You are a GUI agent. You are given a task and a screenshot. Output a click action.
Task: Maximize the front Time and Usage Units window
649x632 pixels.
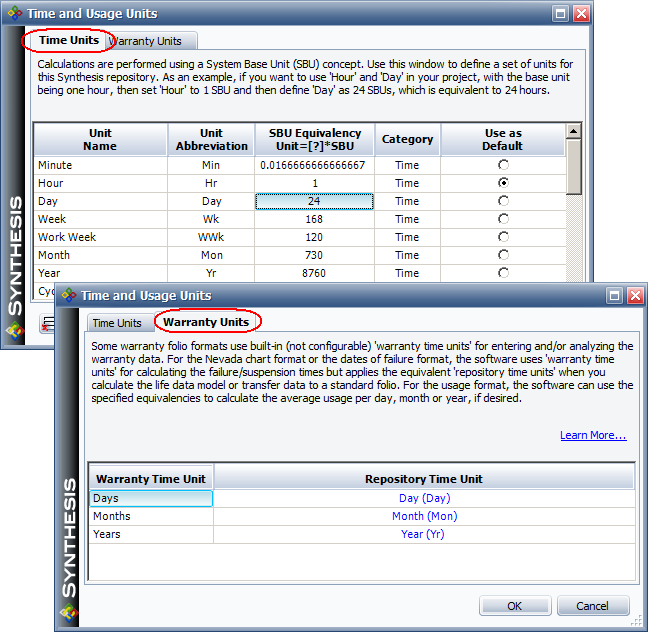[612, 296]
